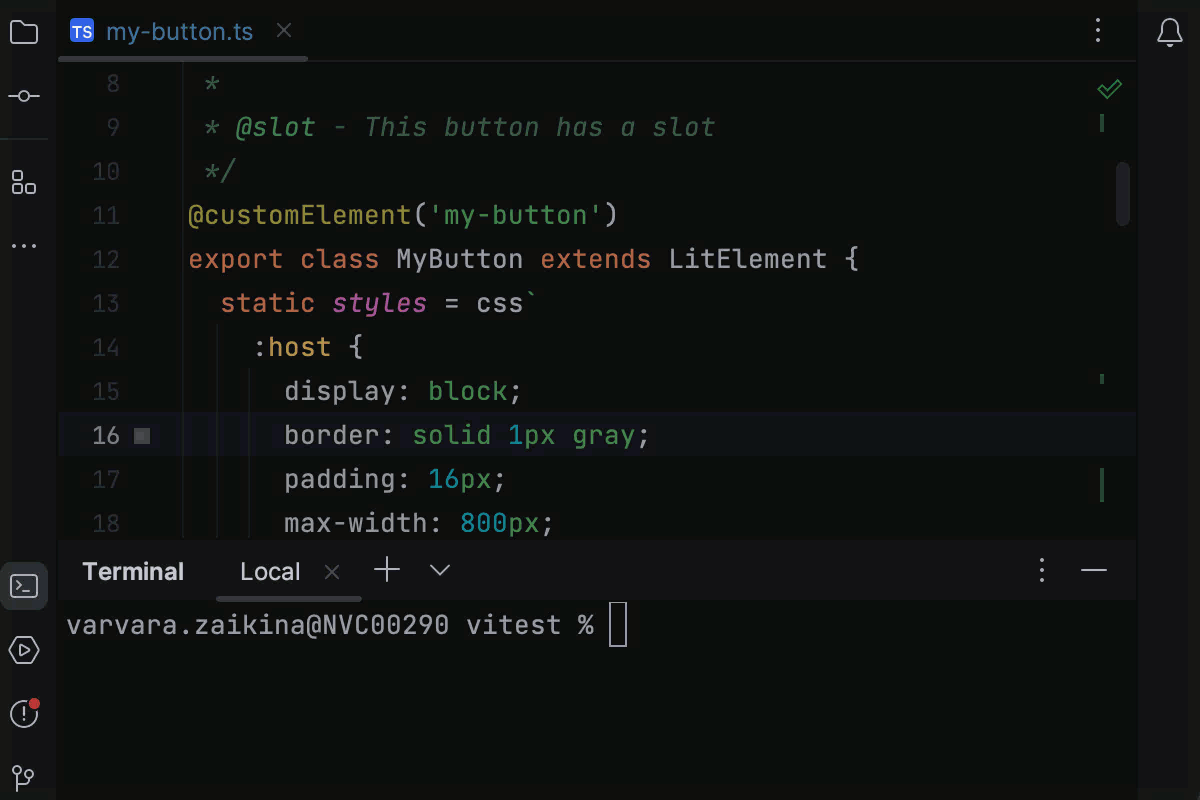The width and height of the screenshot is (1200, 800).
Task: Toggle the gutter marker on line 16
Action: (x=142, y=435)
